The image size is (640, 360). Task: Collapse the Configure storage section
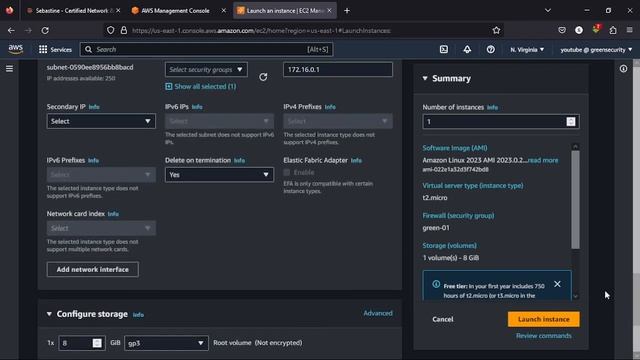pos(49,314)
